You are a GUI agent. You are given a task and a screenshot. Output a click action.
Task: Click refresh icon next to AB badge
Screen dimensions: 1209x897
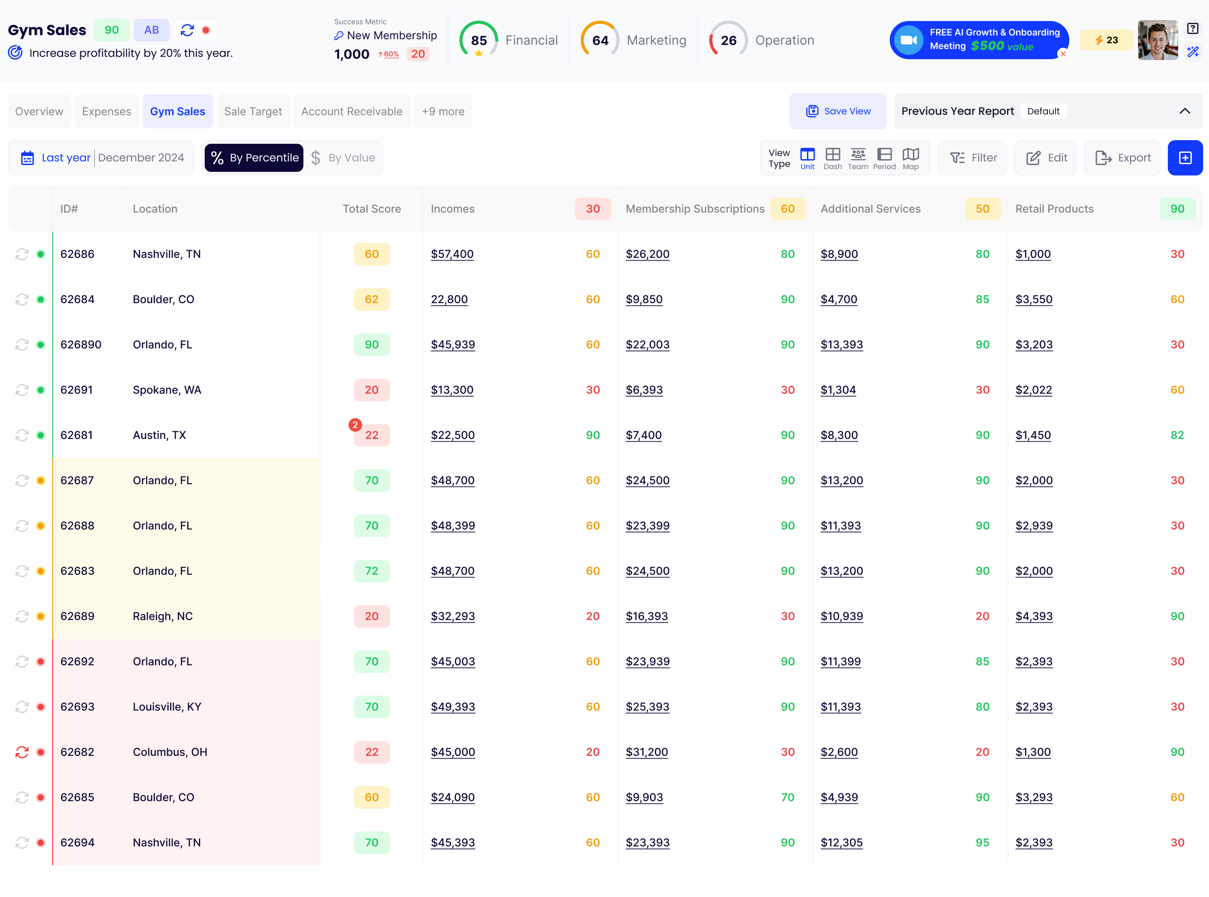(187, 30)
